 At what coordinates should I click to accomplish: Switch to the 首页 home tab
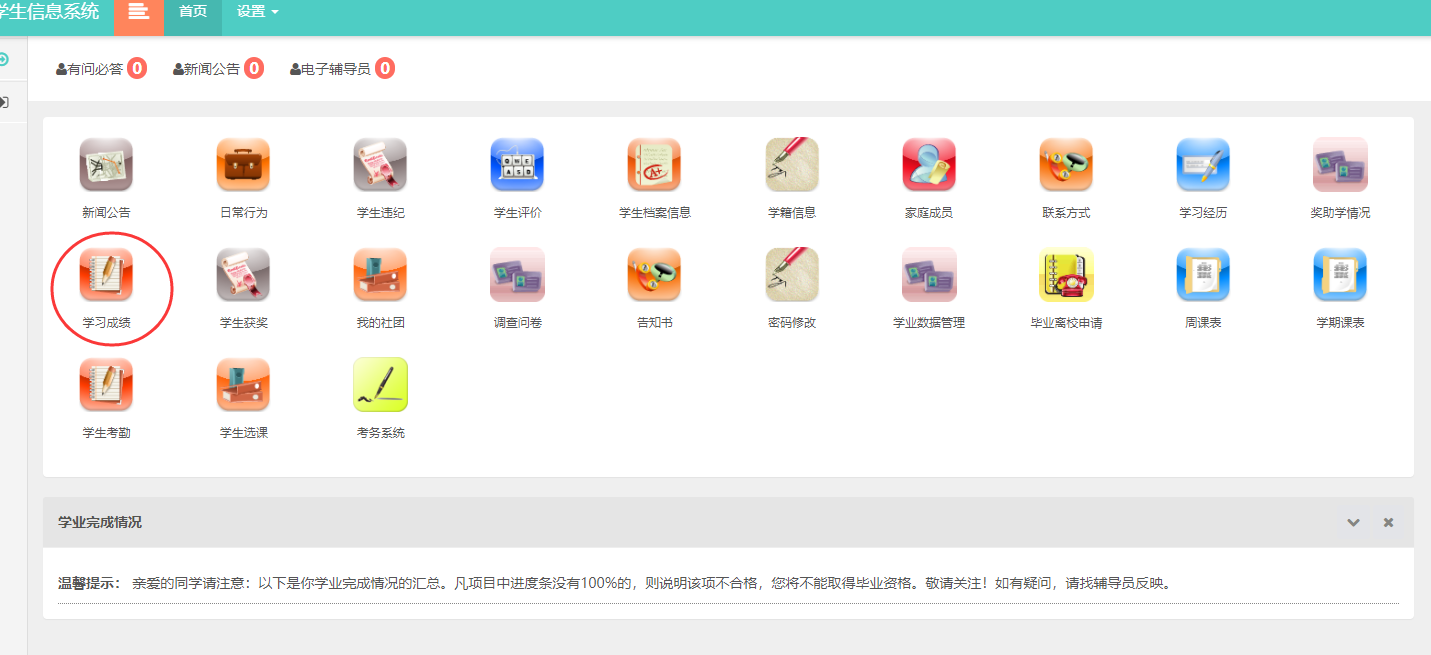(x=192, y=12)
